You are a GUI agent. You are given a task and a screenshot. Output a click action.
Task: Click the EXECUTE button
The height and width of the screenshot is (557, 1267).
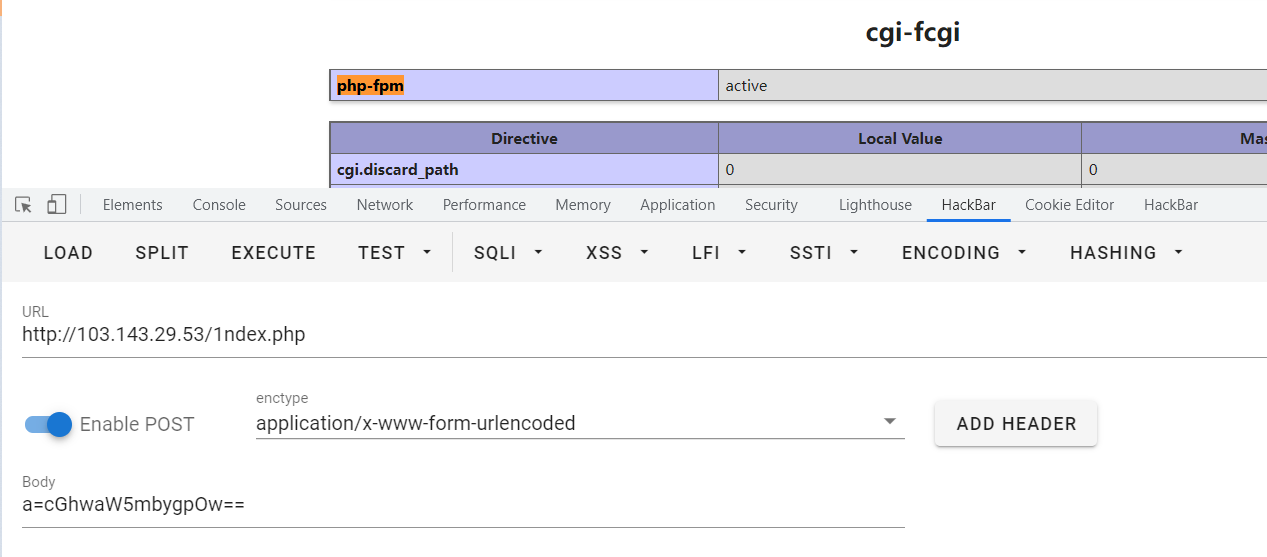pos(274,253)
